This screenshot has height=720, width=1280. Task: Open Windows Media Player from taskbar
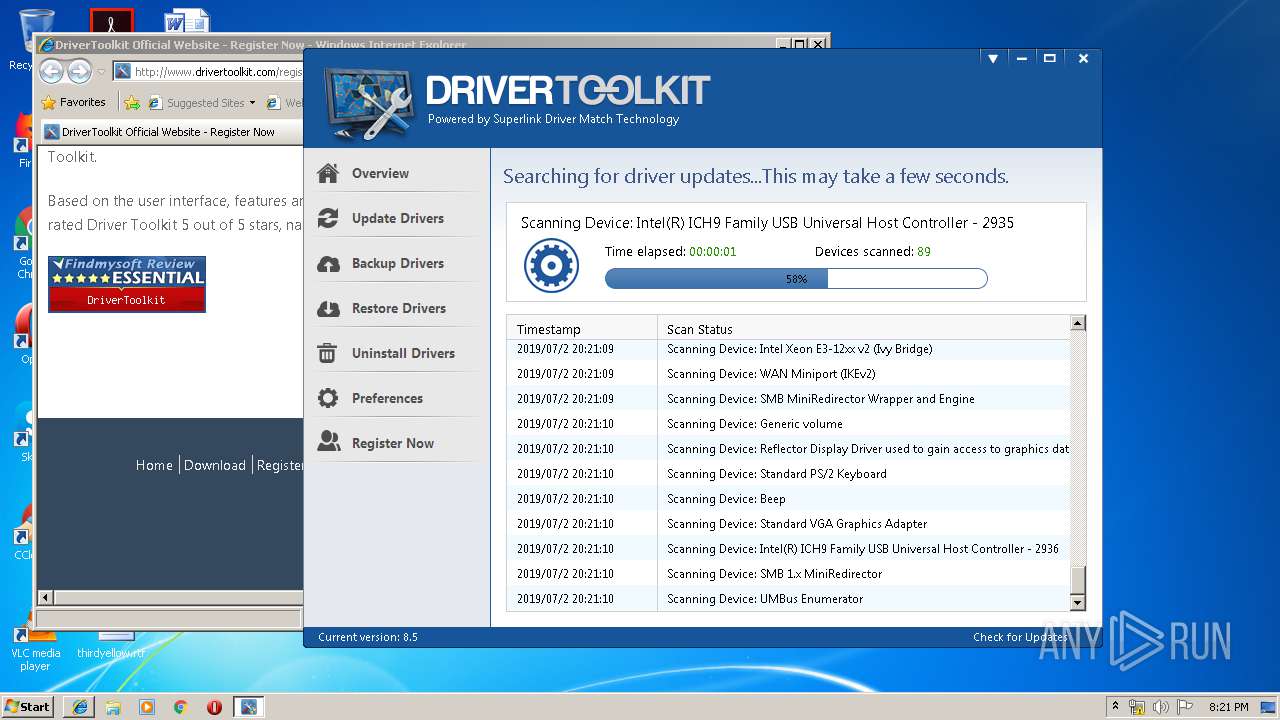[147, 706]
